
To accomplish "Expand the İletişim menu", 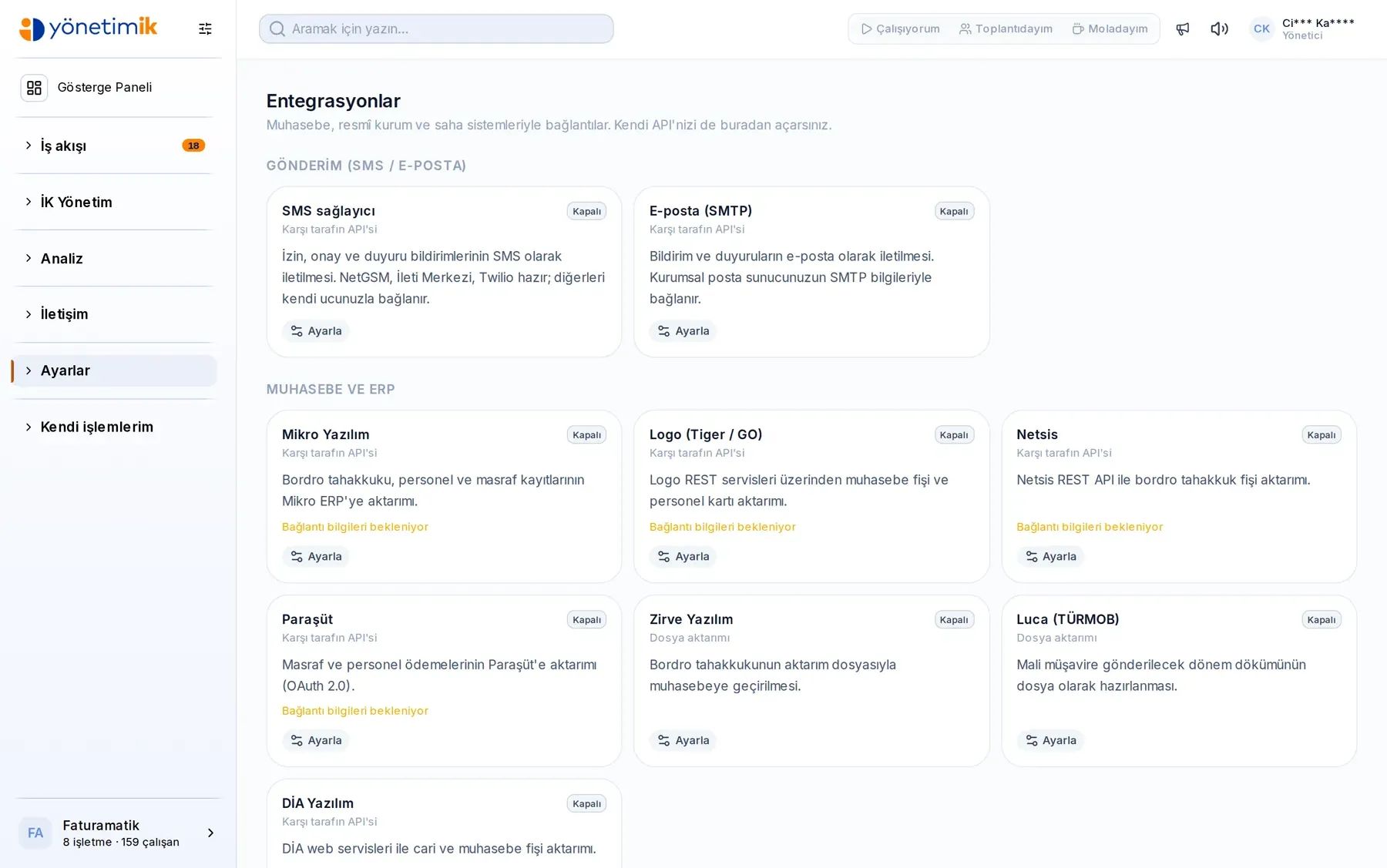I will coord(114,314).
